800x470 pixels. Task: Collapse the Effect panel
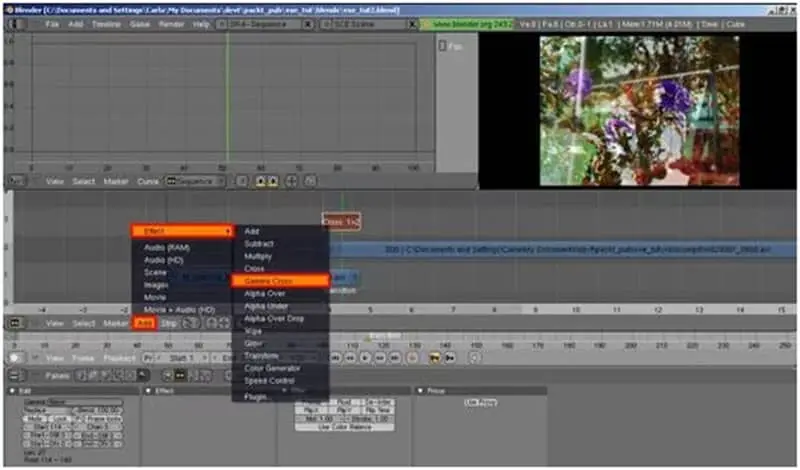pyautogui.click(x=148, y=391)
